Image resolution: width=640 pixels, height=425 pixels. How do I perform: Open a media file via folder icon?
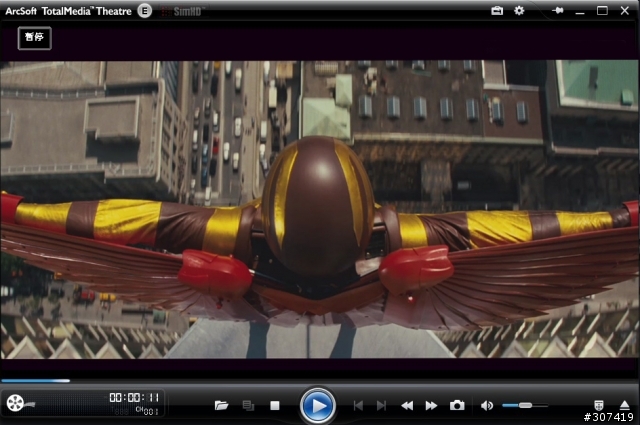221,405
